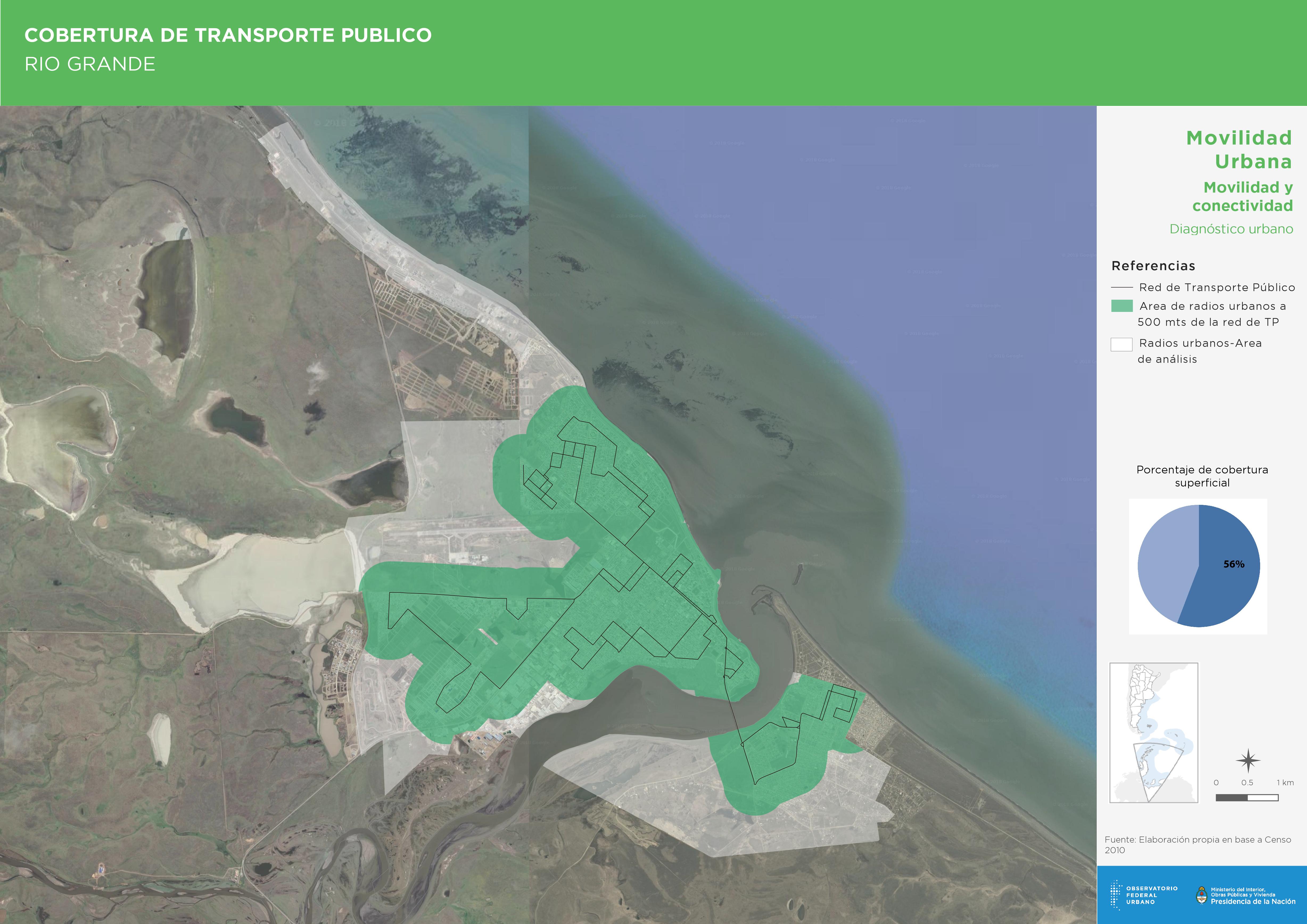This screenshot has width=1307, height=924.
Task: Click 'Area de radios urbanos a' legend text
Action: 1213,306
